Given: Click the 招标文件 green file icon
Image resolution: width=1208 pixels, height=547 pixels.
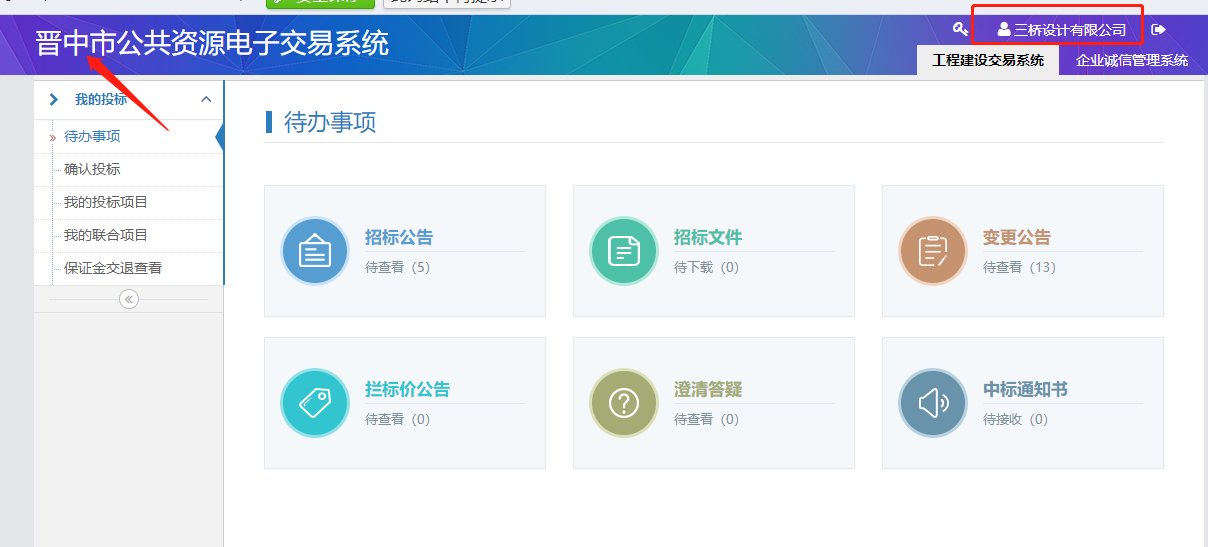Looking at the screenshot, I should 624,251.
